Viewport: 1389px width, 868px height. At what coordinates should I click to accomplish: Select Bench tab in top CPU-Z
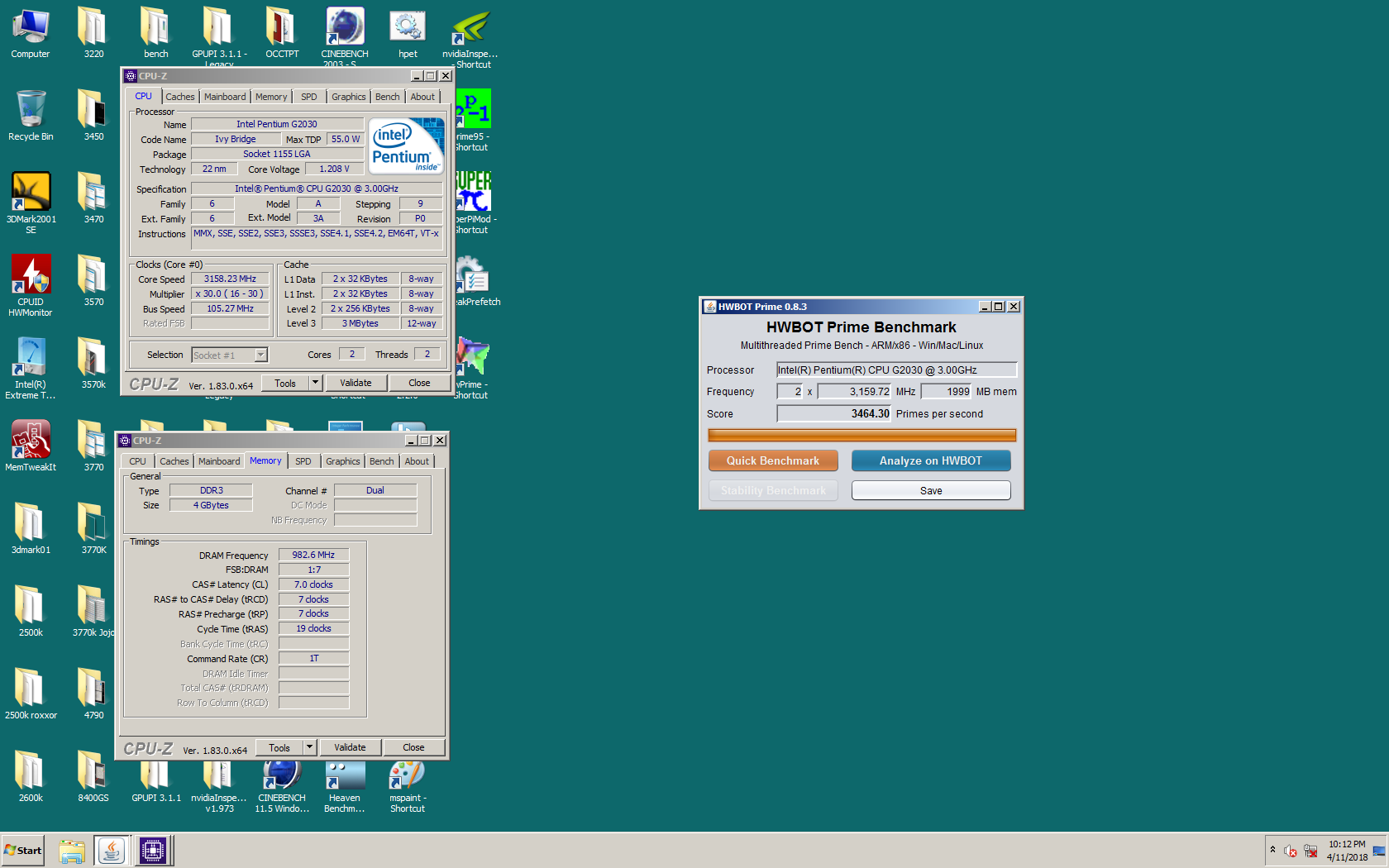(387, 97)
